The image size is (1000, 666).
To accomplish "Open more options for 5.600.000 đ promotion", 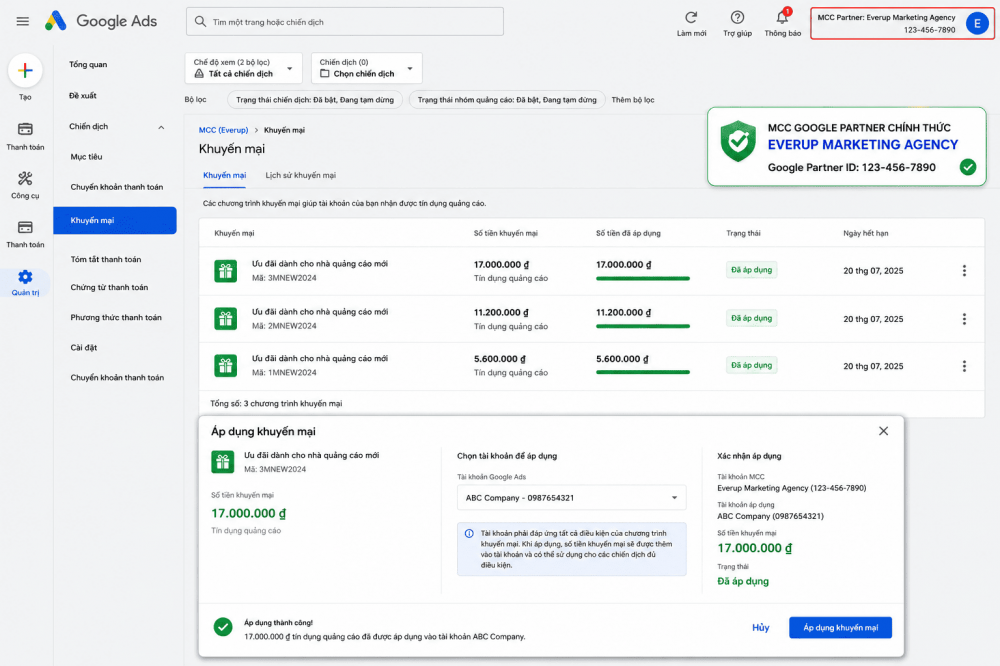I will (964, 366).
